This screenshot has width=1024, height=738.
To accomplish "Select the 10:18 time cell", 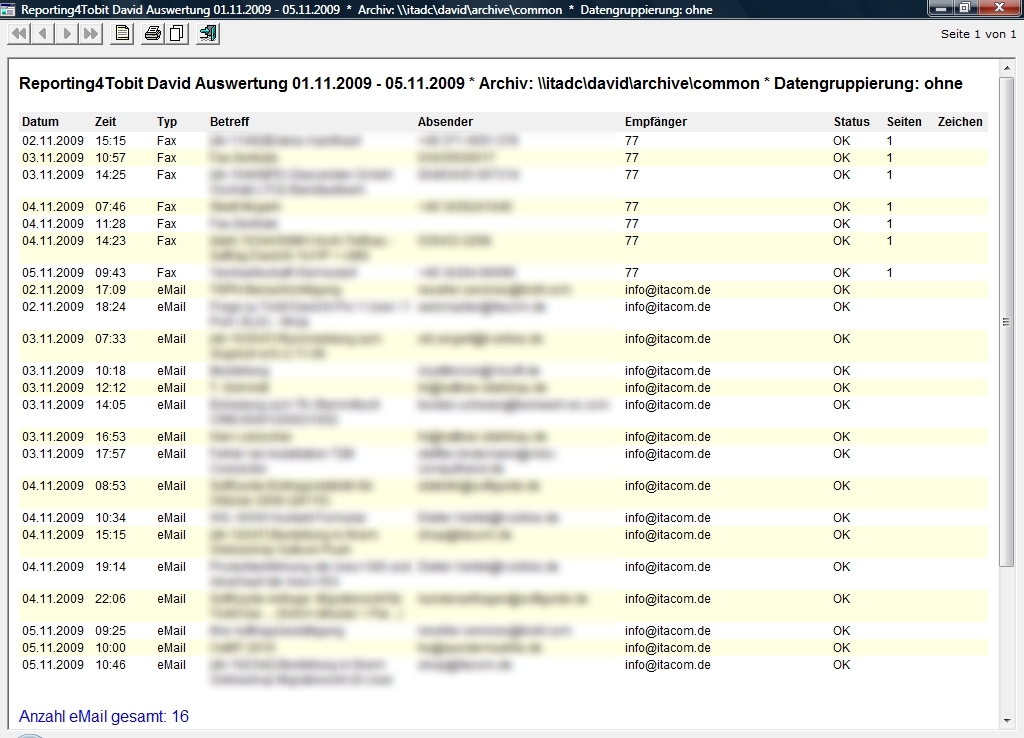I will 110,370.
